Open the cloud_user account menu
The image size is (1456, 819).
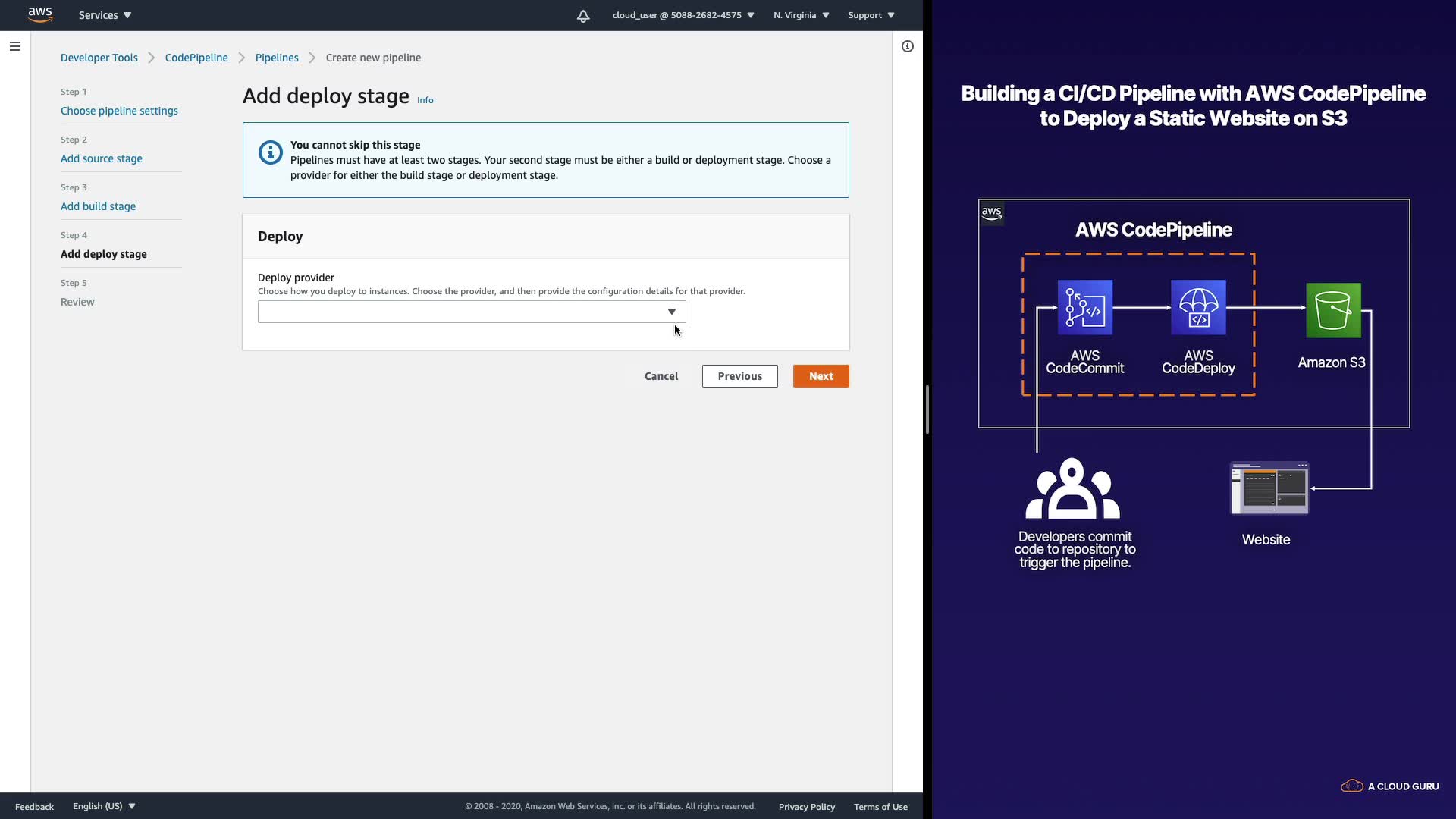[682, 15]
